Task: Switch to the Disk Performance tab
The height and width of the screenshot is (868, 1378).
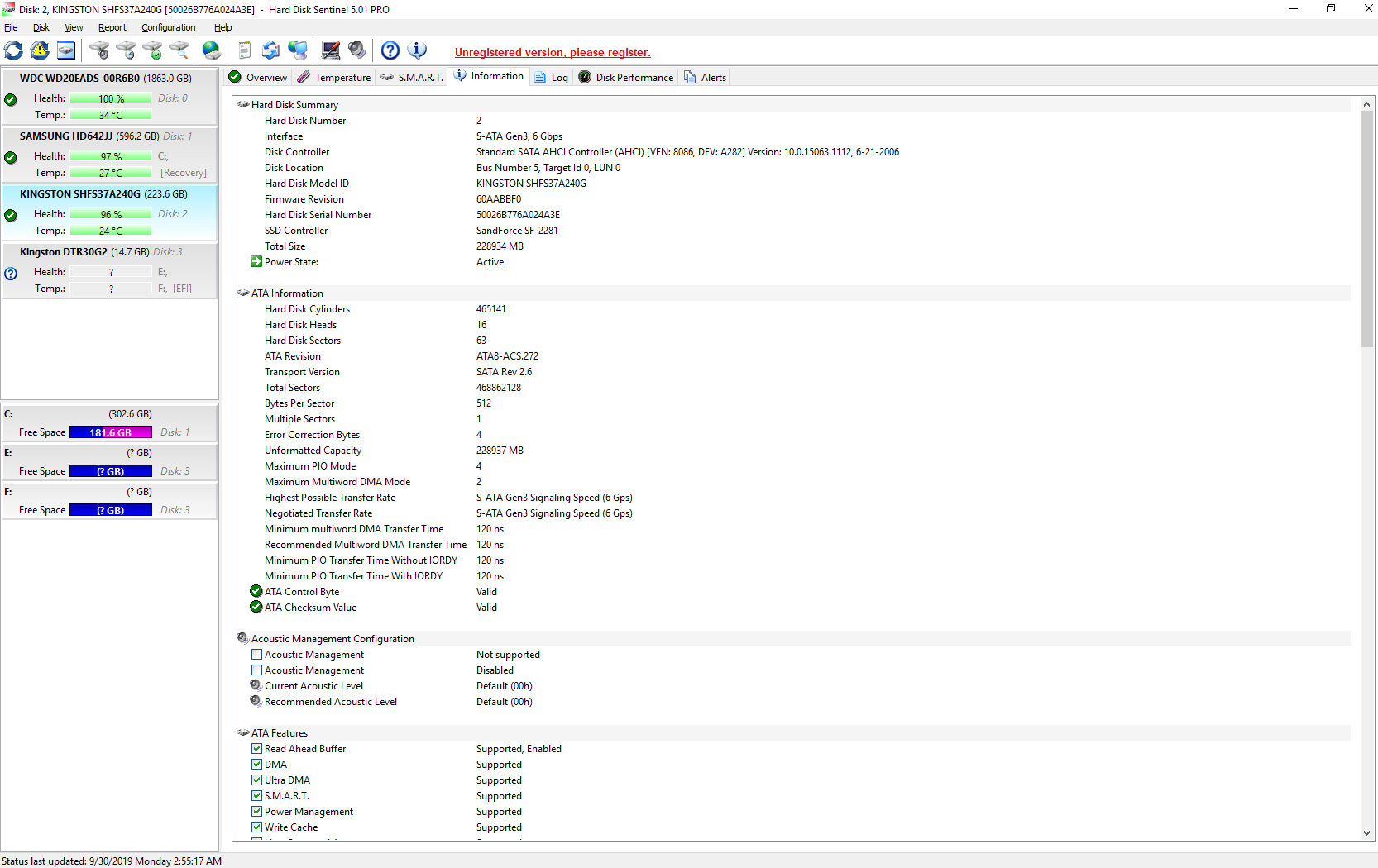Action: tap(626, 78)
